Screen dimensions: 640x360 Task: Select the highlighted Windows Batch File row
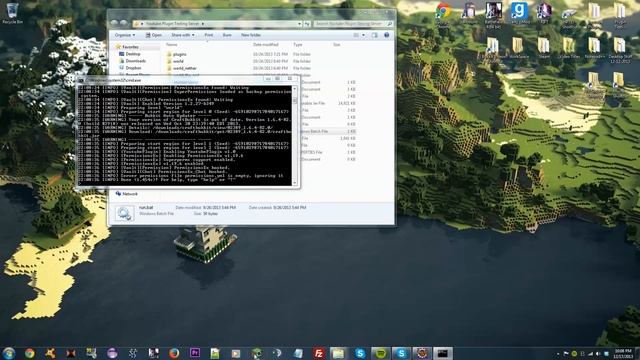329,131
